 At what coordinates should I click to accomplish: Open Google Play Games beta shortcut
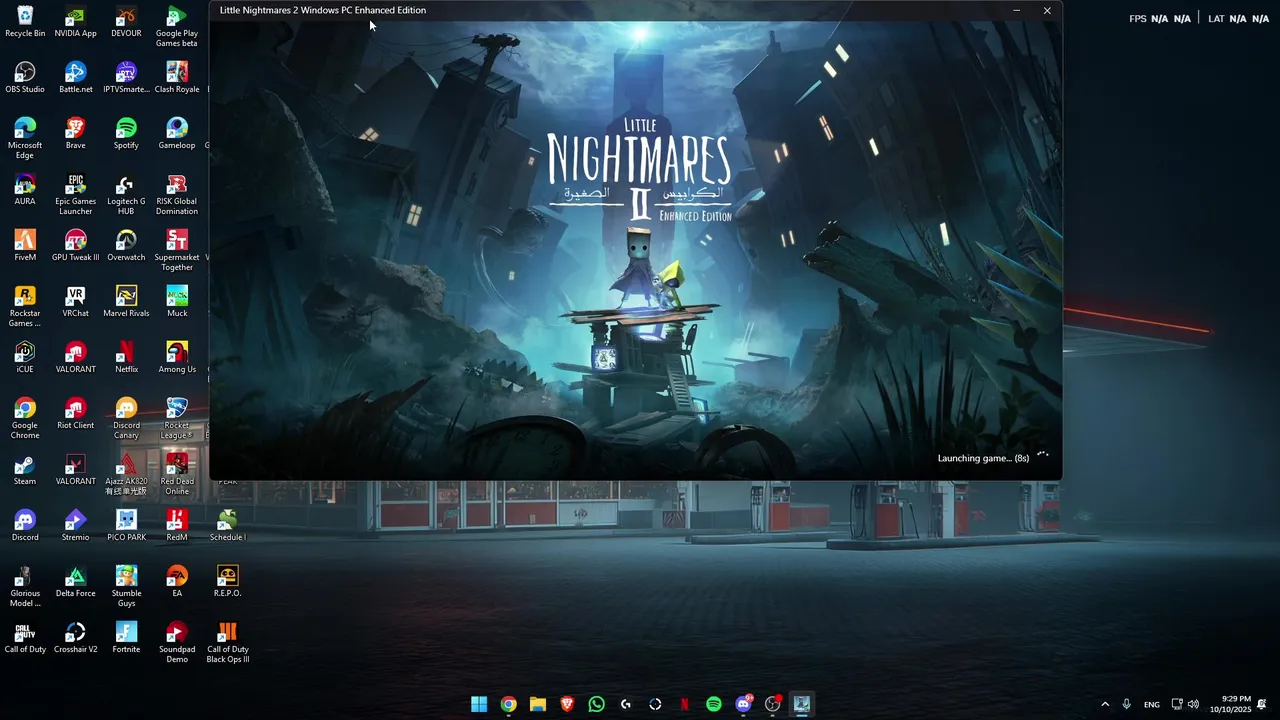click(x=177, y=27)
